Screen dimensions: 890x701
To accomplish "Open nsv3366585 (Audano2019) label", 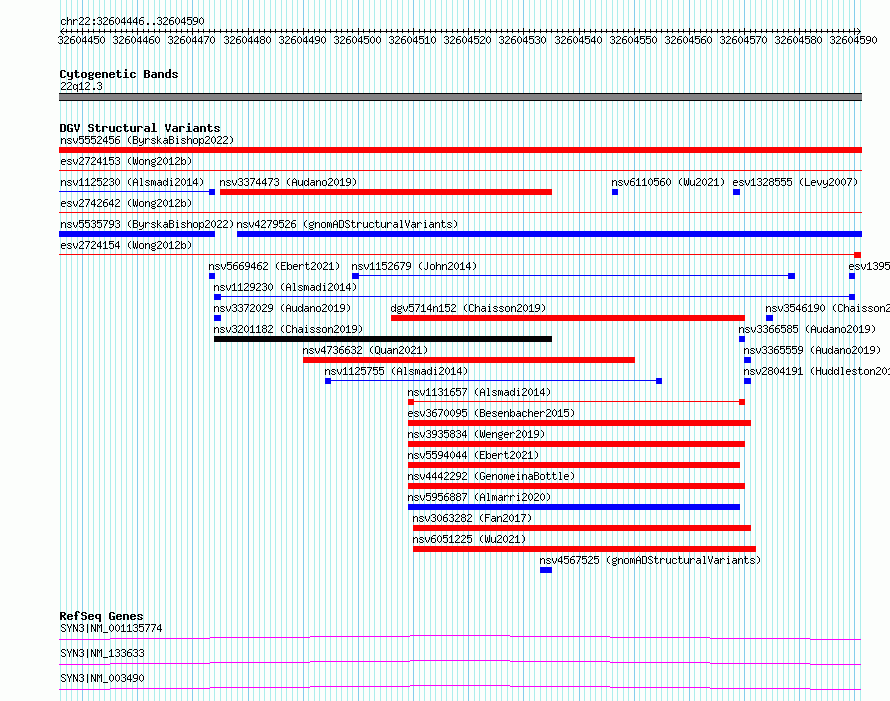I will (x=807, y=329).
